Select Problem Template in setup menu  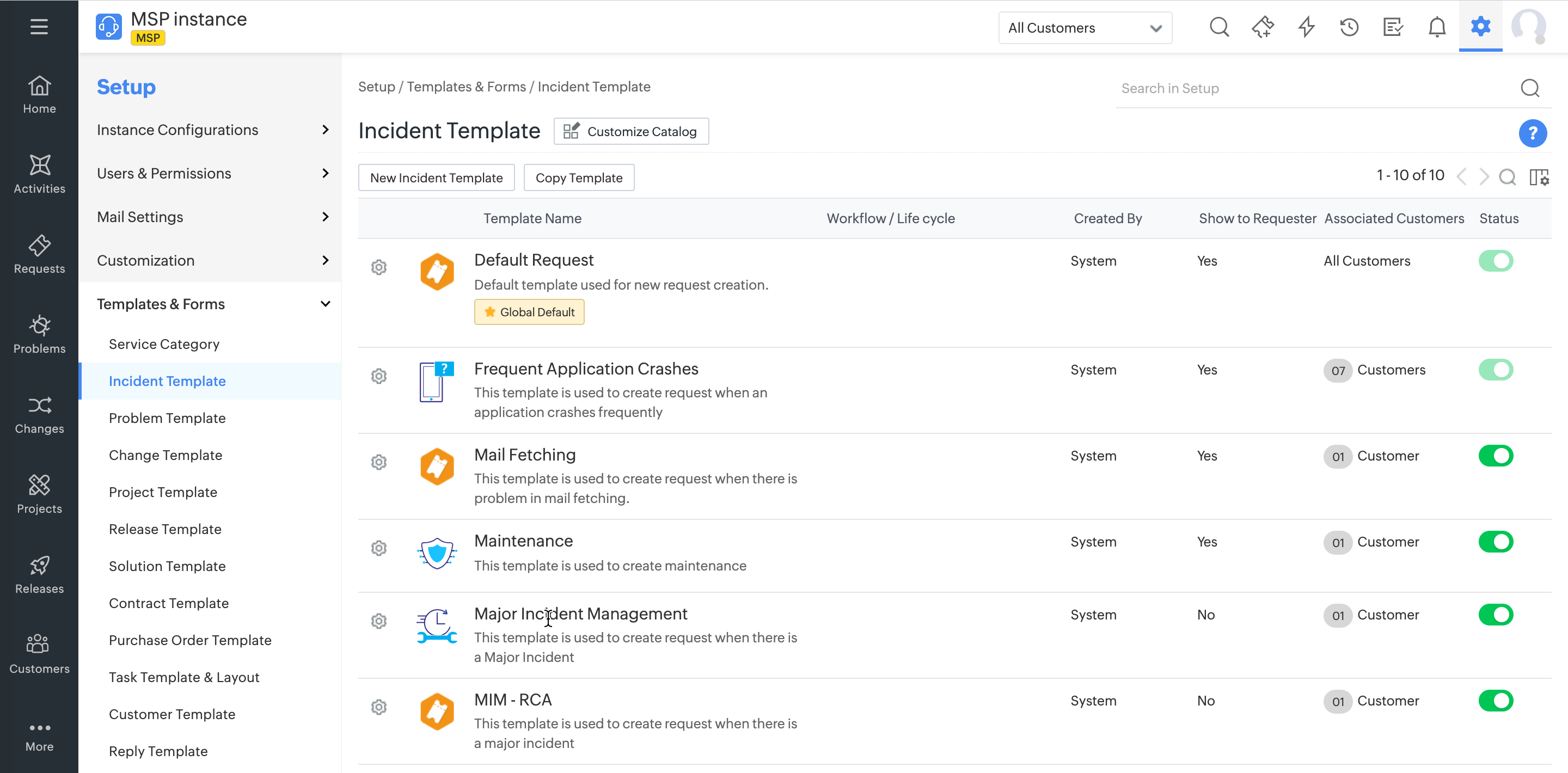click(167, 418)
